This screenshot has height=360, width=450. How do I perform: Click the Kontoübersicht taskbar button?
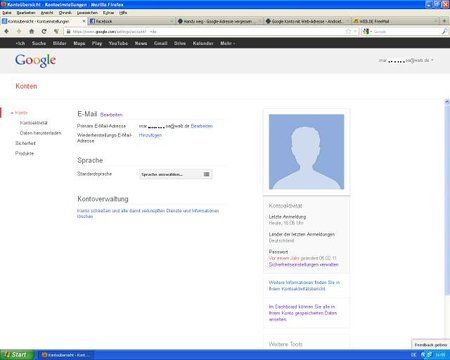(65, 355)
